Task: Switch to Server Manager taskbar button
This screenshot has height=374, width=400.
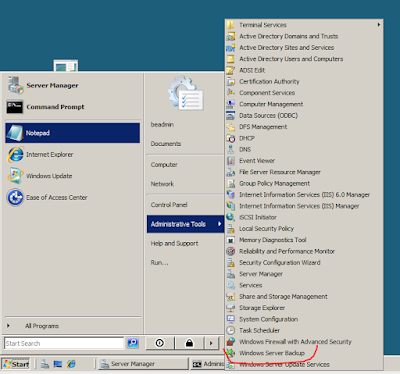Action: (x=143, y=364)
